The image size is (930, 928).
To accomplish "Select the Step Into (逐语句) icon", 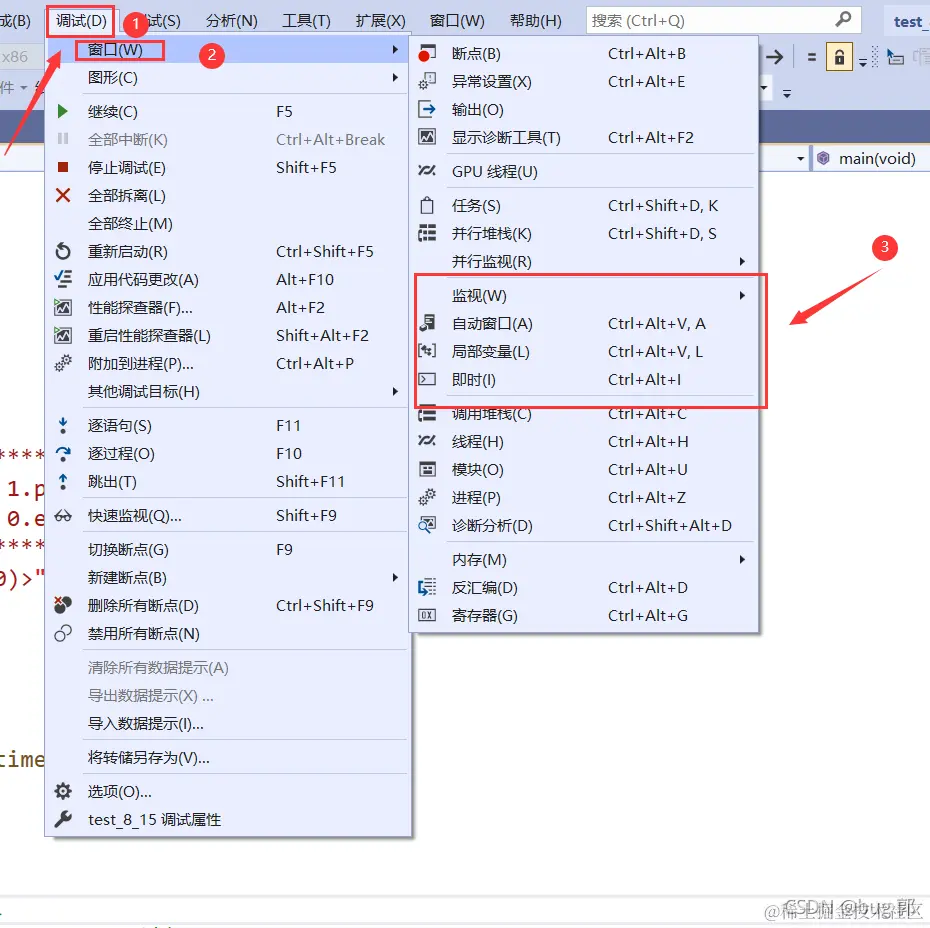I will click(62, 425).
